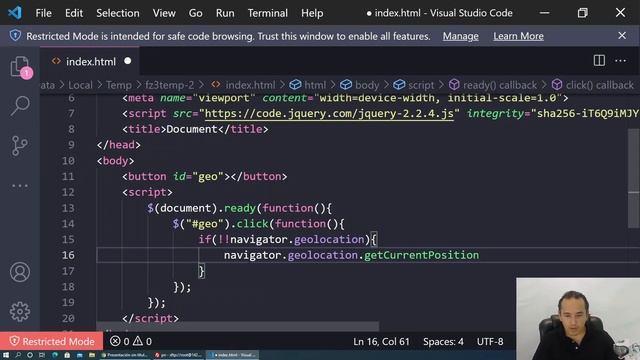The width and height of the screenshot is (640, 360).
Task: Expand the fz3temp-2 breadcrumb segment
Action: pos(170,85)
